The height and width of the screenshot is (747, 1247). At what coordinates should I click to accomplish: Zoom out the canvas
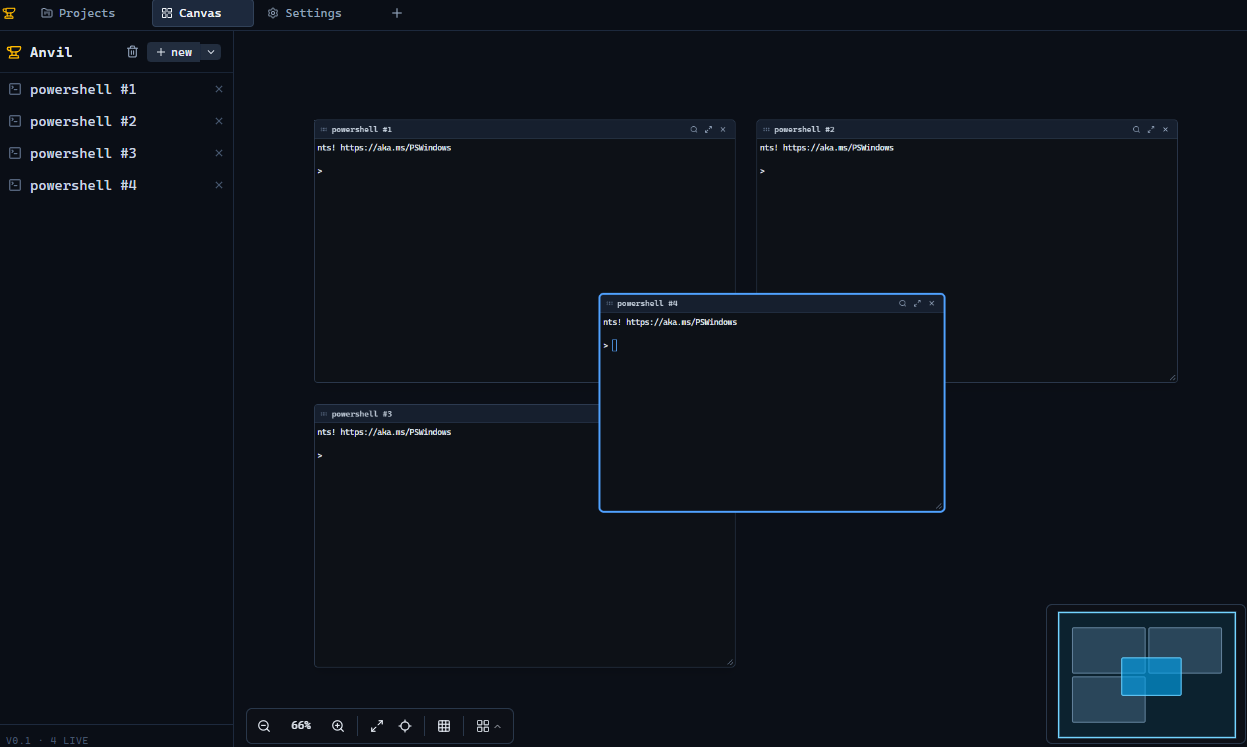pos(264,726)
